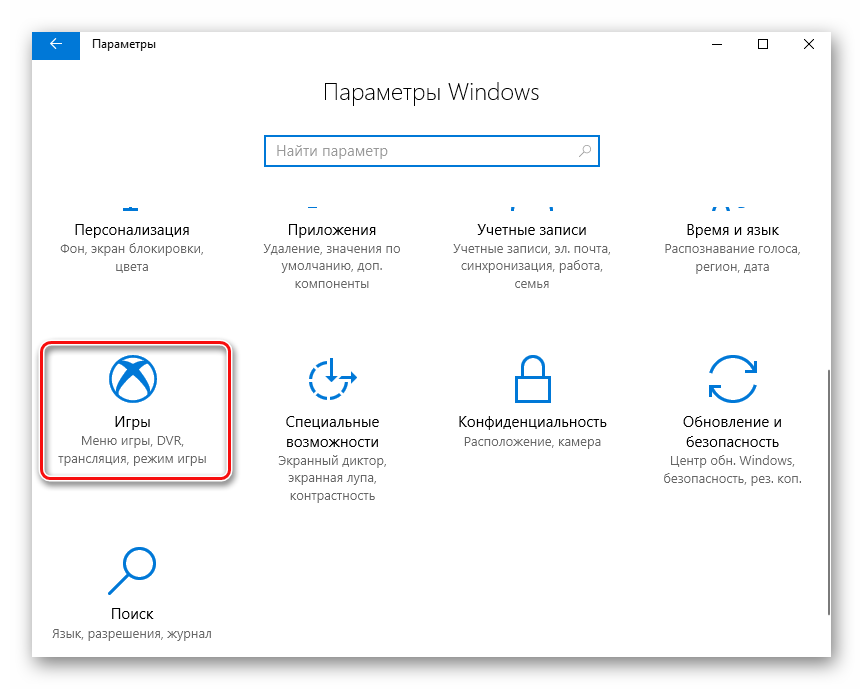
Task: Minimize the Параметры window
Action: point(717,45)
